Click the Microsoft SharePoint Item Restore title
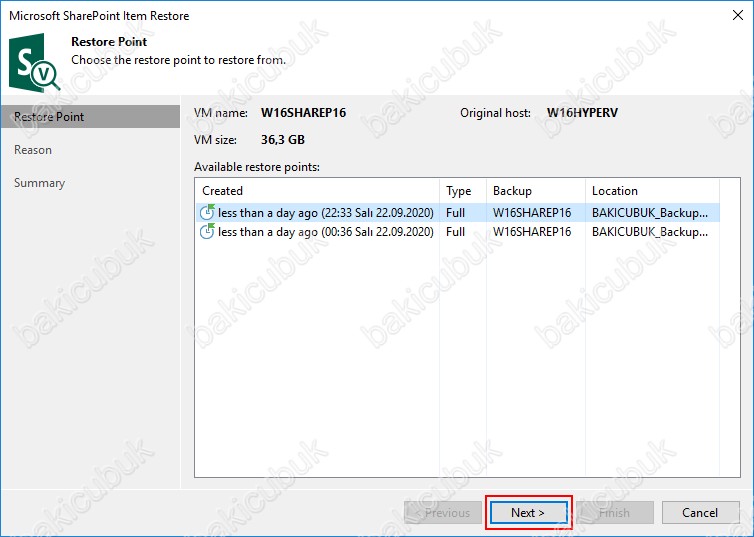754x537 pixels. (99, 16)
